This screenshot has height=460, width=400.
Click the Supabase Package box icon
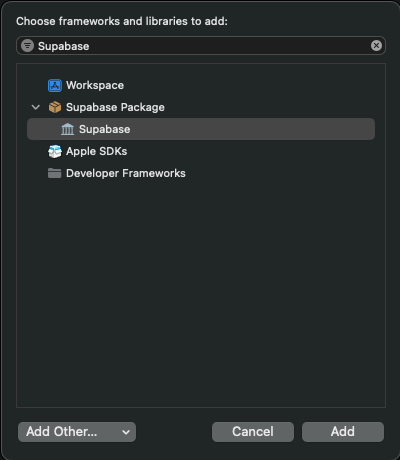[x=55, y=107]
